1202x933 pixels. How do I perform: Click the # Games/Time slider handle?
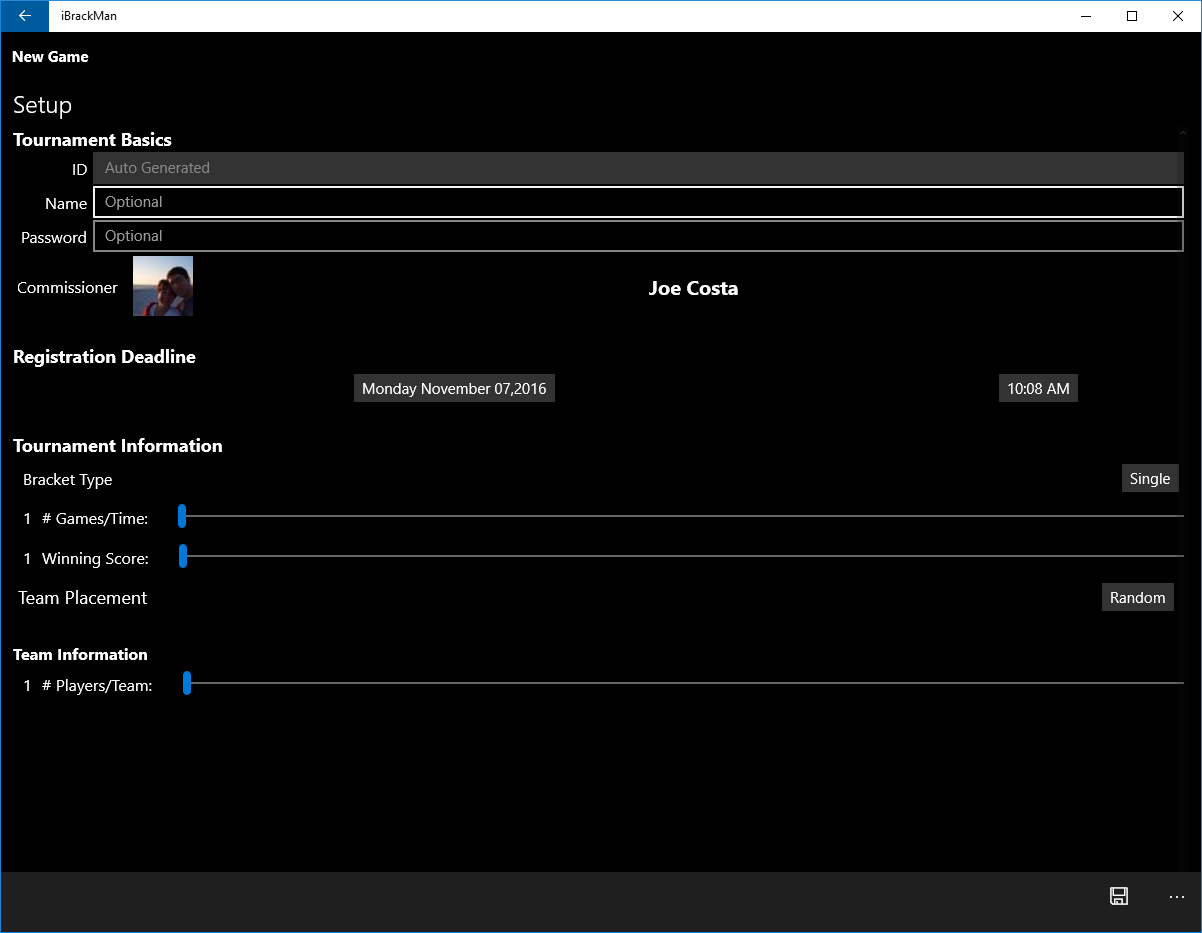click(x=182, y=516)
